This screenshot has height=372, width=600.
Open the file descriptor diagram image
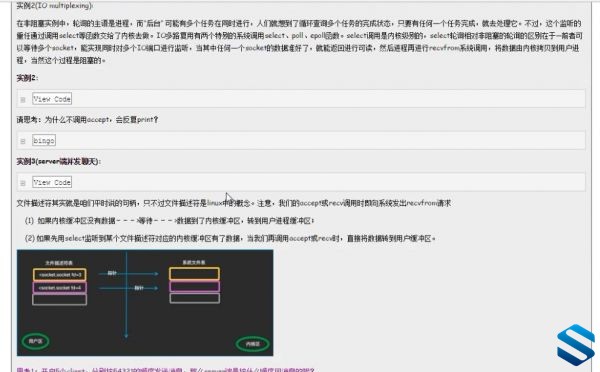(145, 303)
